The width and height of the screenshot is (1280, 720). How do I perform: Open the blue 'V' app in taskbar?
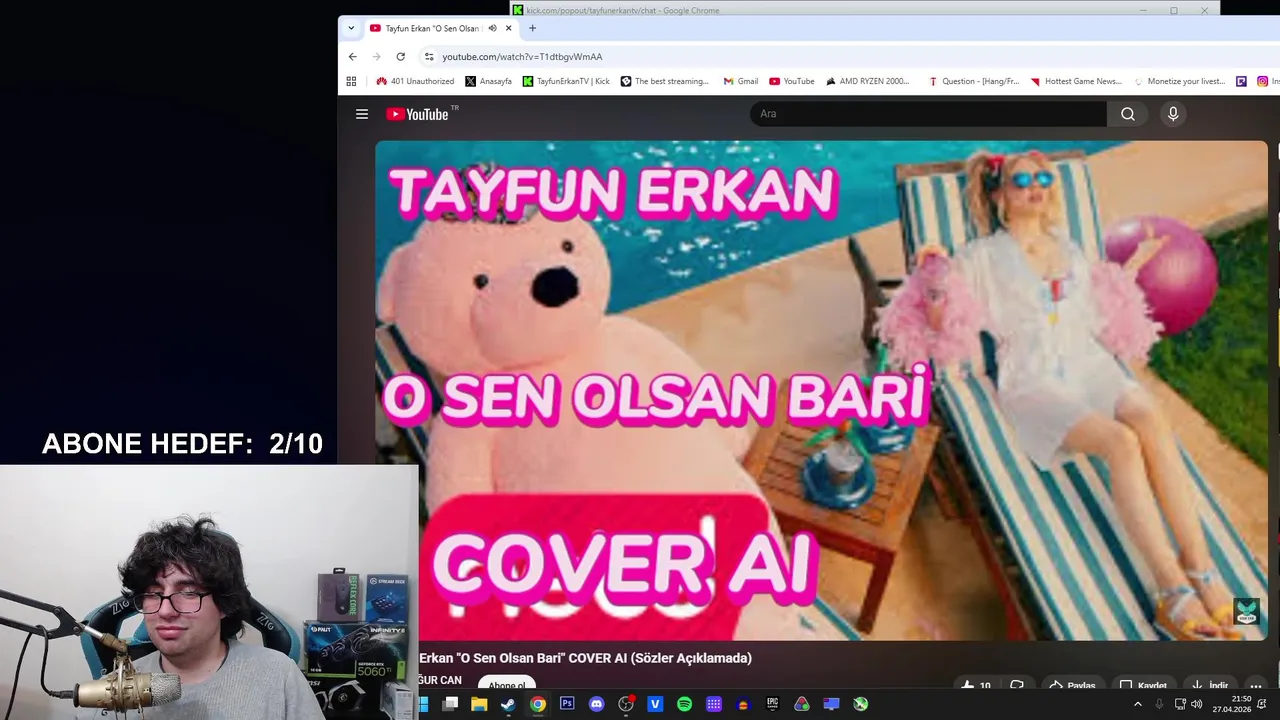click(655, 704)
